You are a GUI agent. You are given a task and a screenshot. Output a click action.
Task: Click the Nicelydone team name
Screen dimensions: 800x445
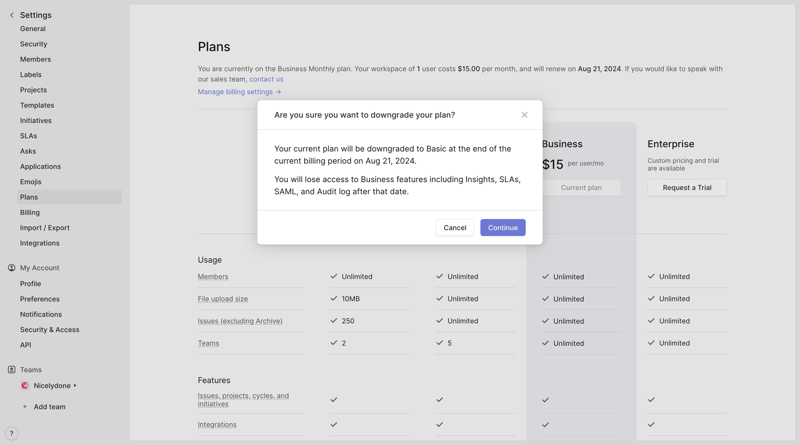point(52,386)
